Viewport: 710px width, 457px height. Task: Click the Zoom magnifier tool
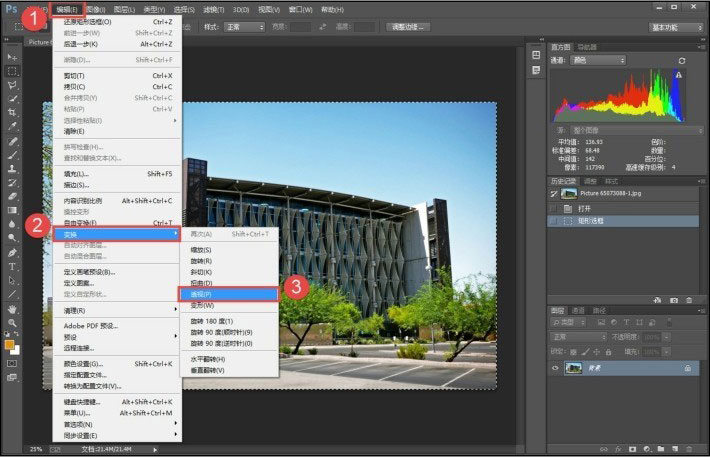pyautogui.click(x=12, y=323)
